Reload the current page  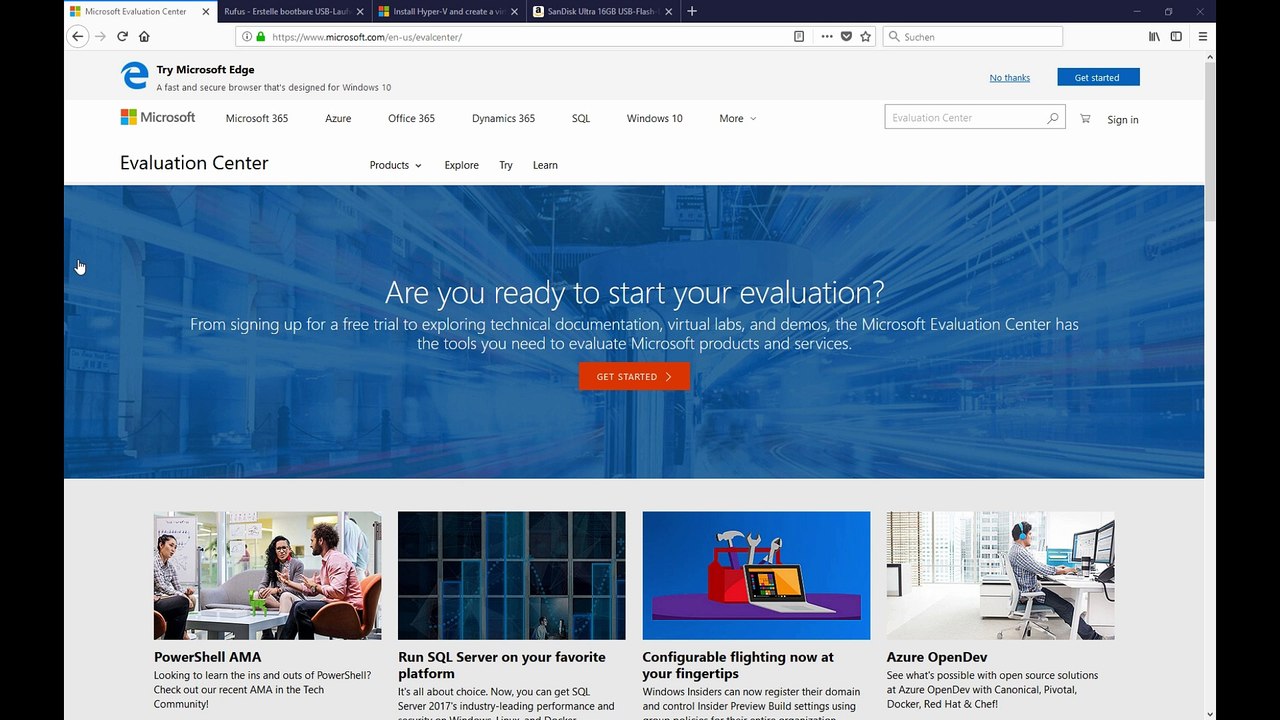click(x=122, y=36)
